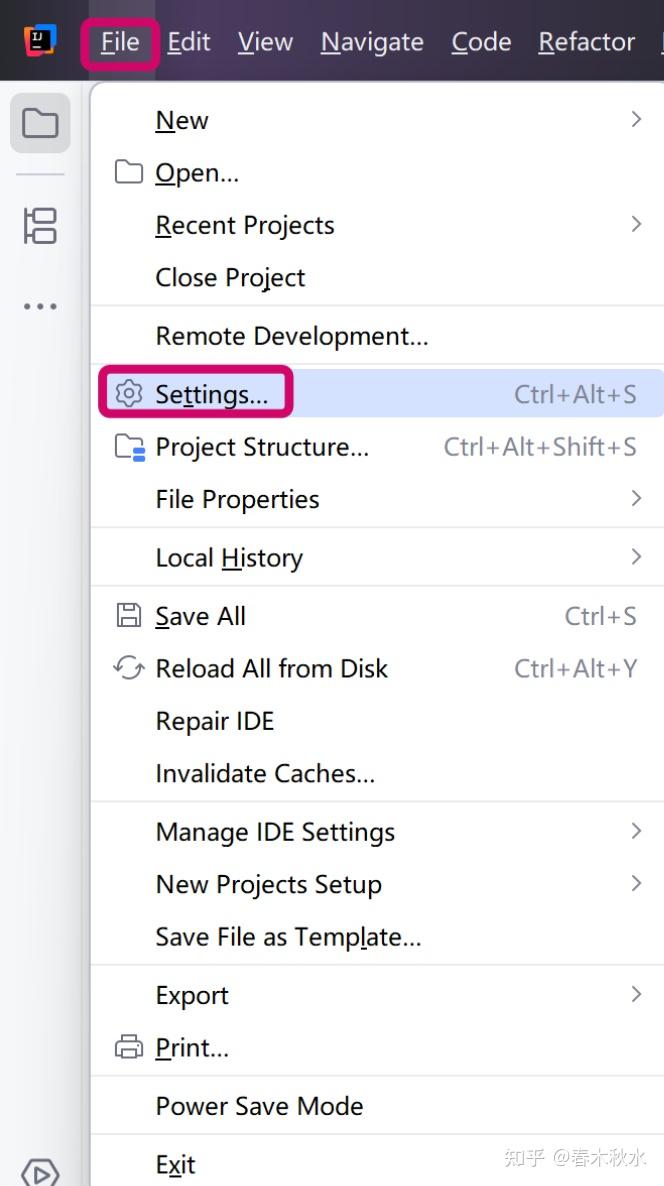Select Close Project
Screen dimensions: 664x1186
pos(377,278)
